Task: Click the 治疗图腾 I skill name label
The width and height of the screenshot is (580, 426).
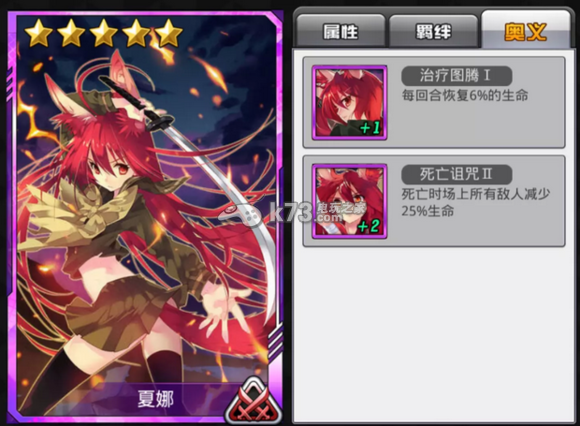Action: pos(457,76)
